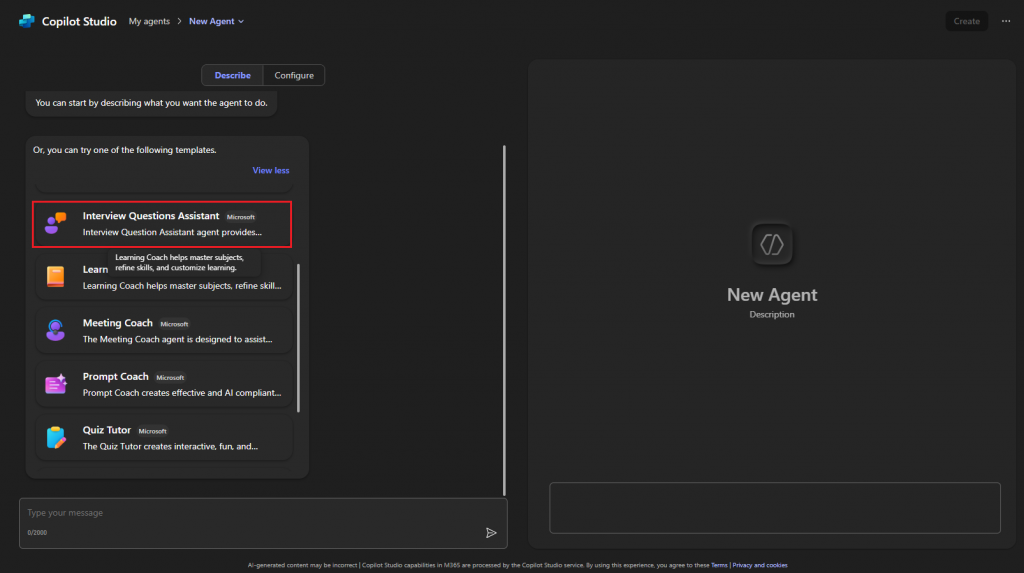Viewport: 1024px width, 573px height.
Task: Click the test chat input box on right
Action: coord(775,508)
